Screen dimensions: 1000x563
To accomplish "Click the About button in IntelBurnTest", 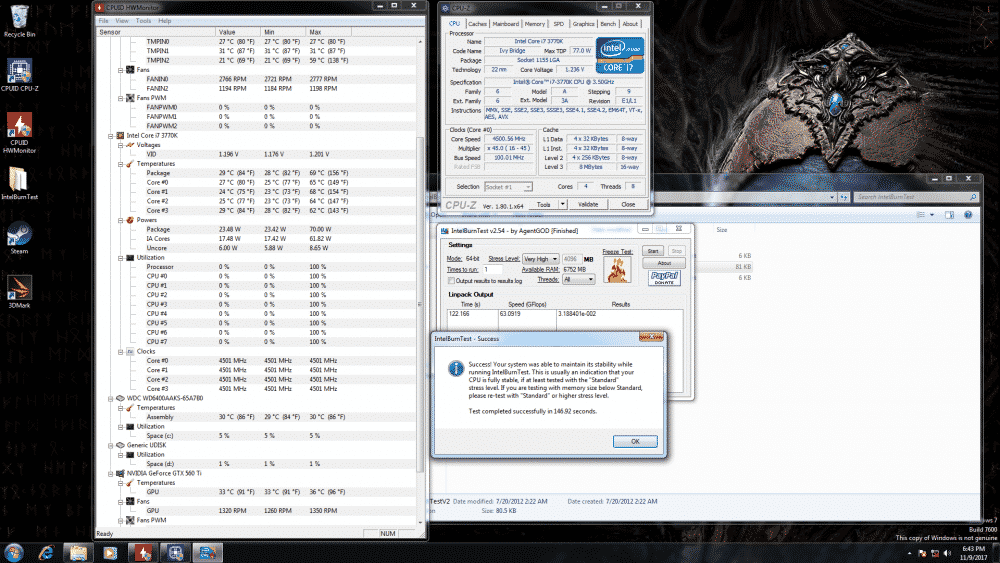I will point(664,263).
